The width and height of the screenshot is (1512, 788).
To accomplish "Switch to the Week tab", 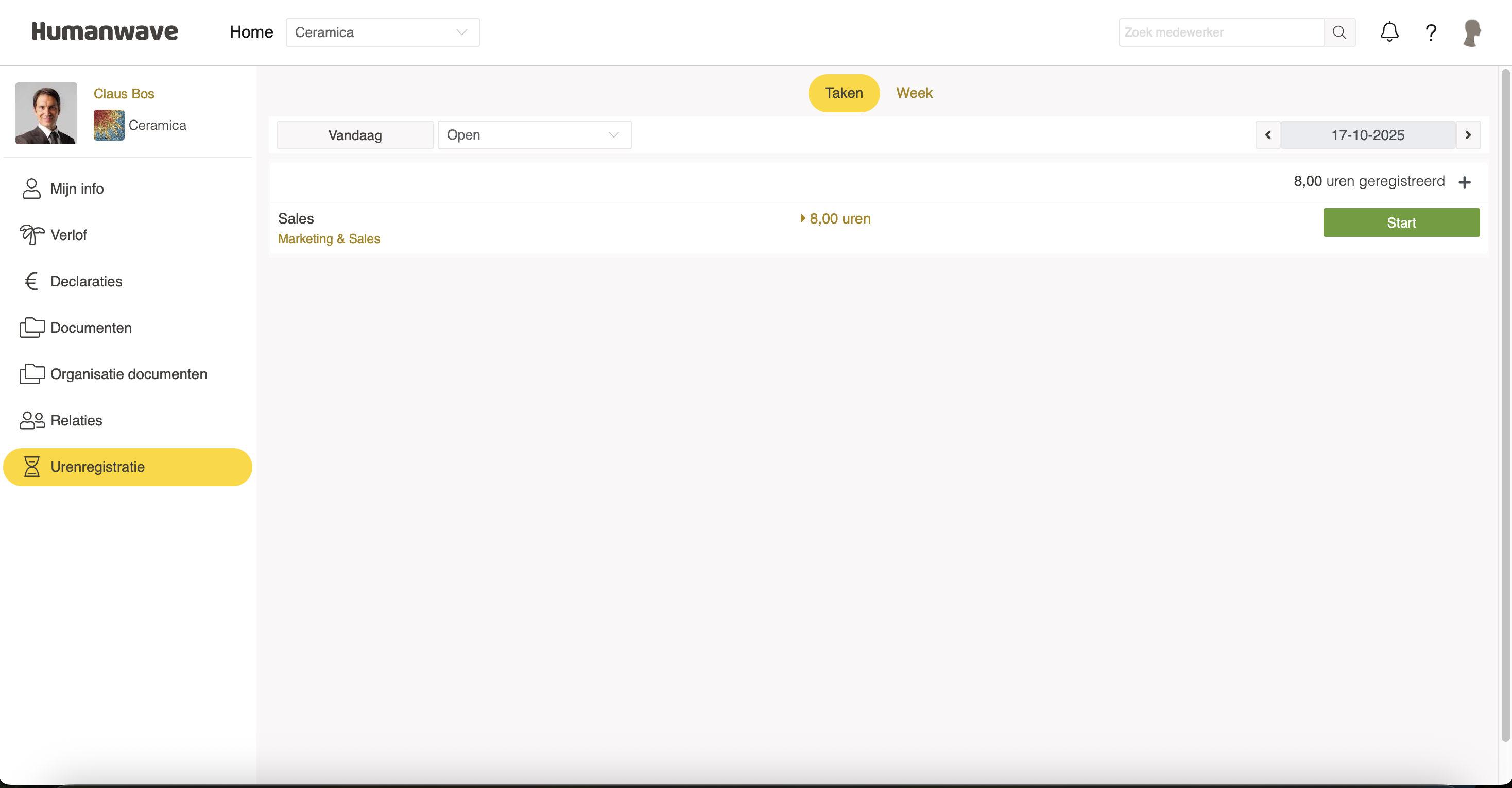I will (x=914, y=93).
